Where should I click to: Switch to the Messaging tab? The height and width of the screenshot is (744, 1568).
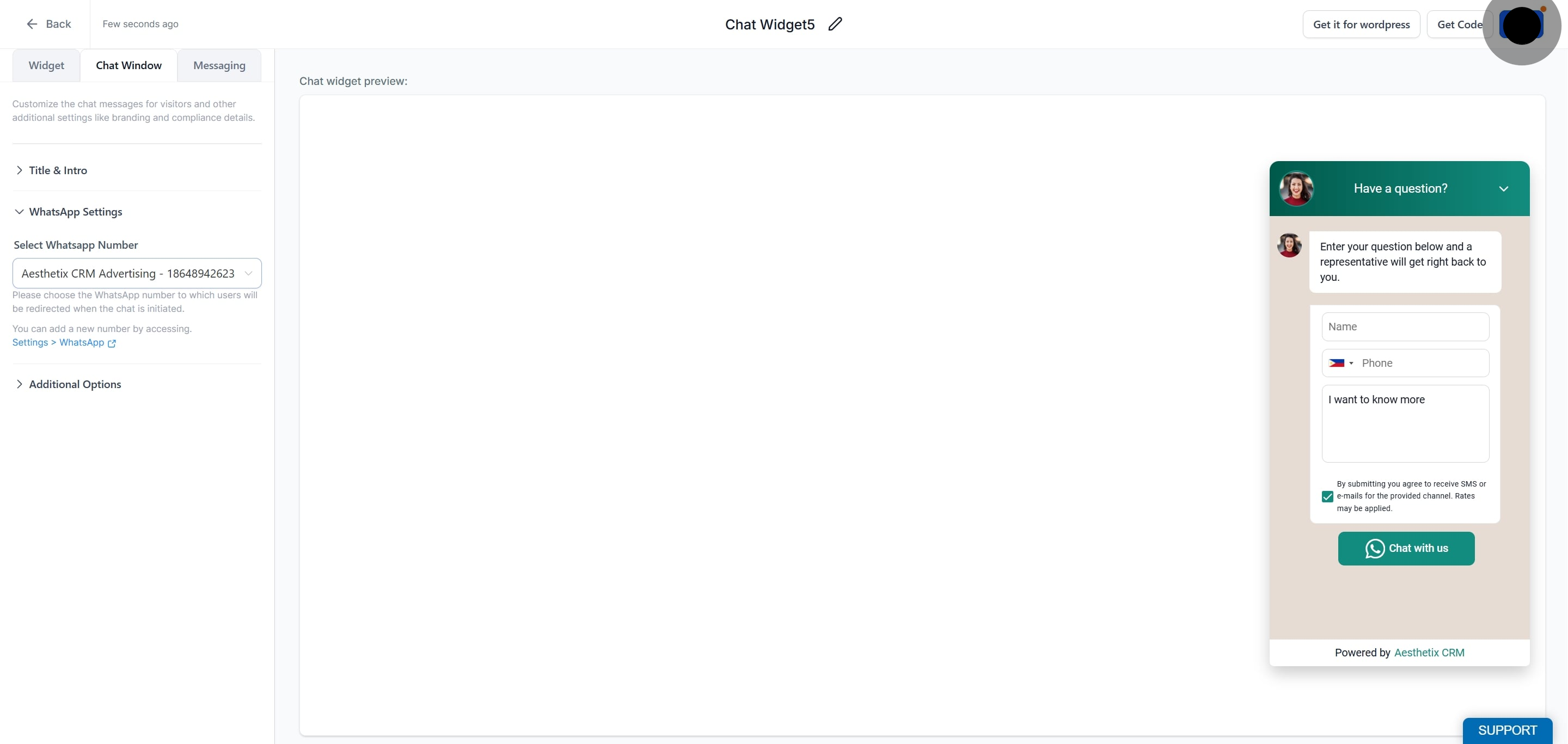(219, 65)
